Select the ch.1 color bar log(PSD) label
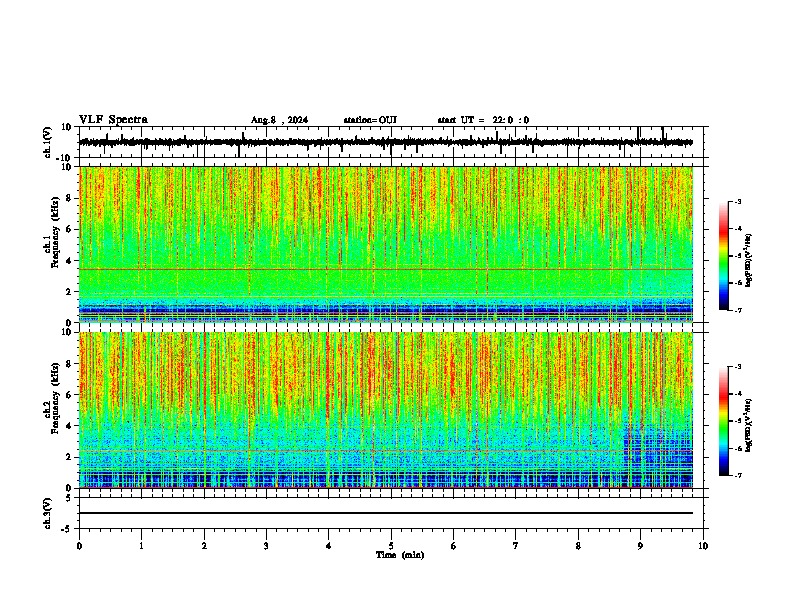792x612 pixels. (x=748, y=261)
